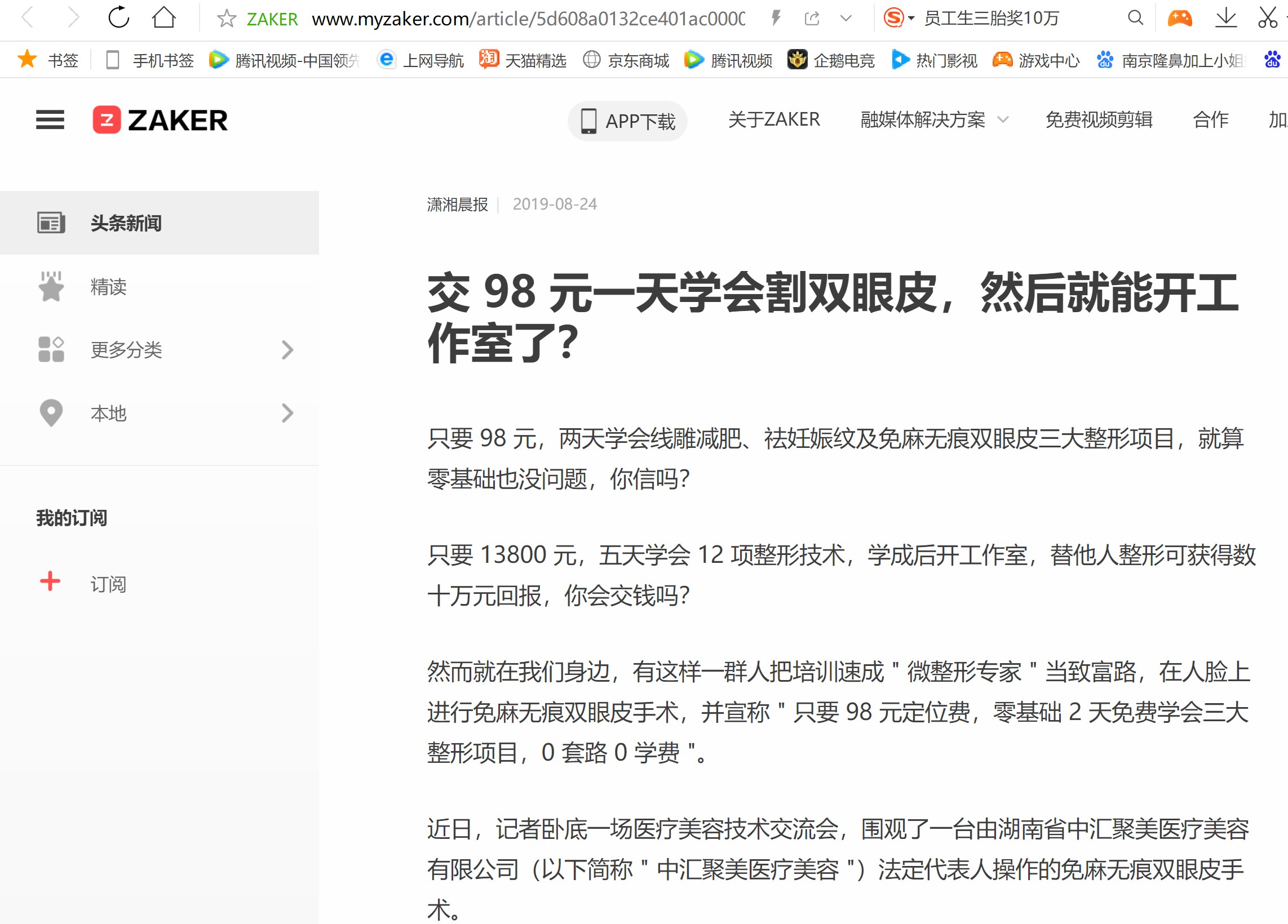Image resolution: width=1288 pixels, height=924 pixels.
Task: Click the ZAKER logo
Action: click(x=160, y=120)
